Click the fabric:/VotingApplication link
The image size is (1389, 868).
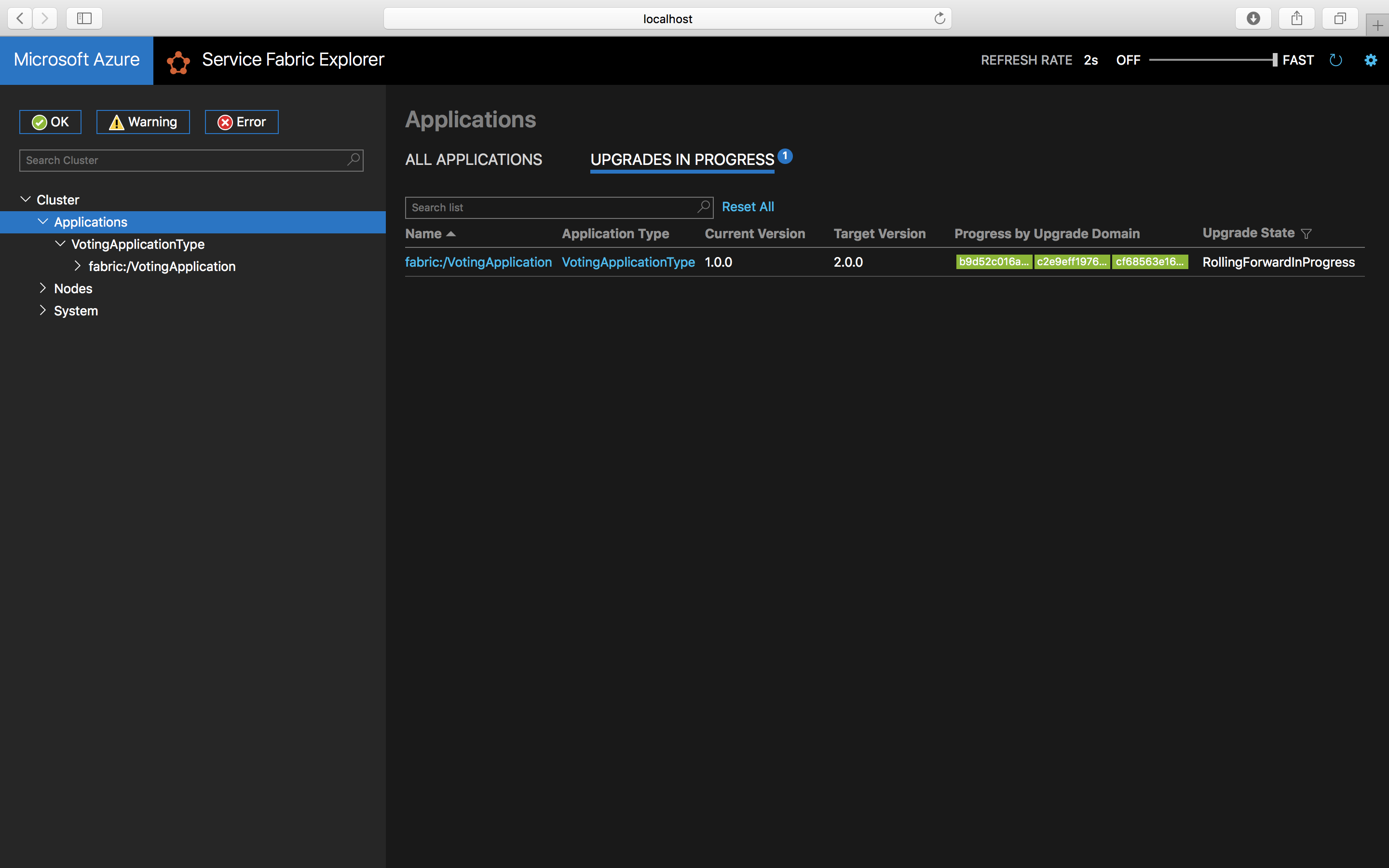(x=479, y=262)
